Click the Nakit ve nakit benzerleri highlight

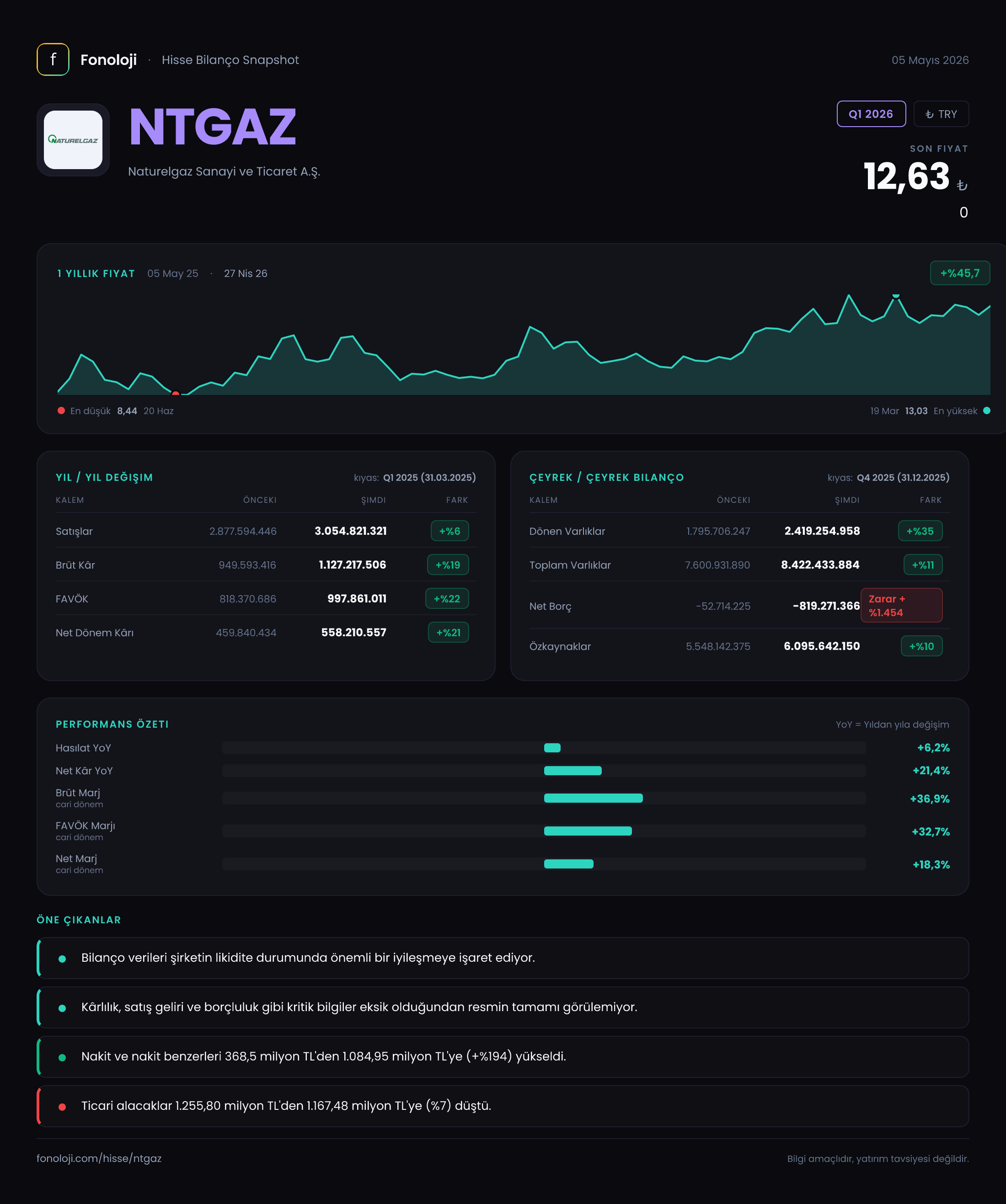point(503,1057)
